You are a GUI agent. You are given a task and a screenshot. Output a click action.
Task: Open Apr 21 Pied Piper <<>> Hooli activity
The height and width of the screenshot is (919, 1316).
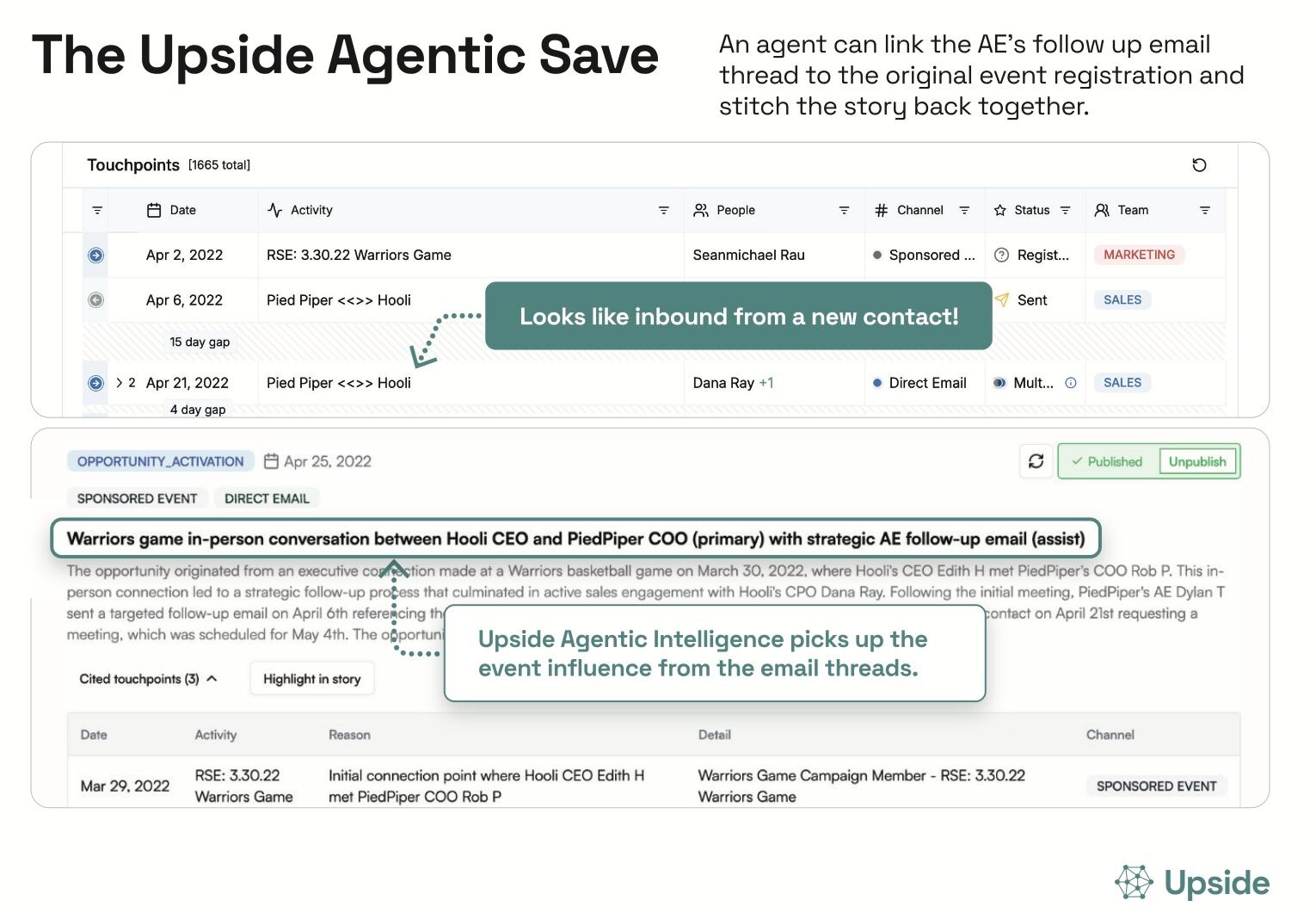tap(339, 383)
